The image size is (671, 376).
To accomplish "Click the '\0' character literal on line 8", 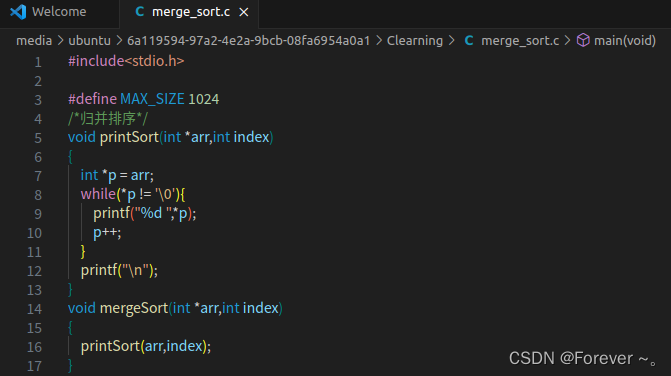I will tap(166, 194).
